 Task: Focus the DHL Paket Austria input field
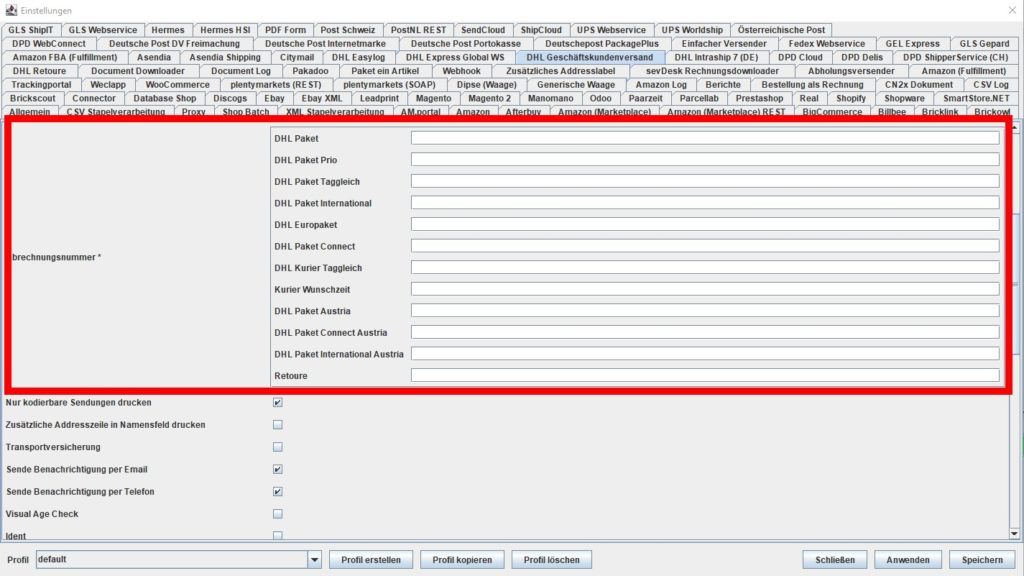705,310
